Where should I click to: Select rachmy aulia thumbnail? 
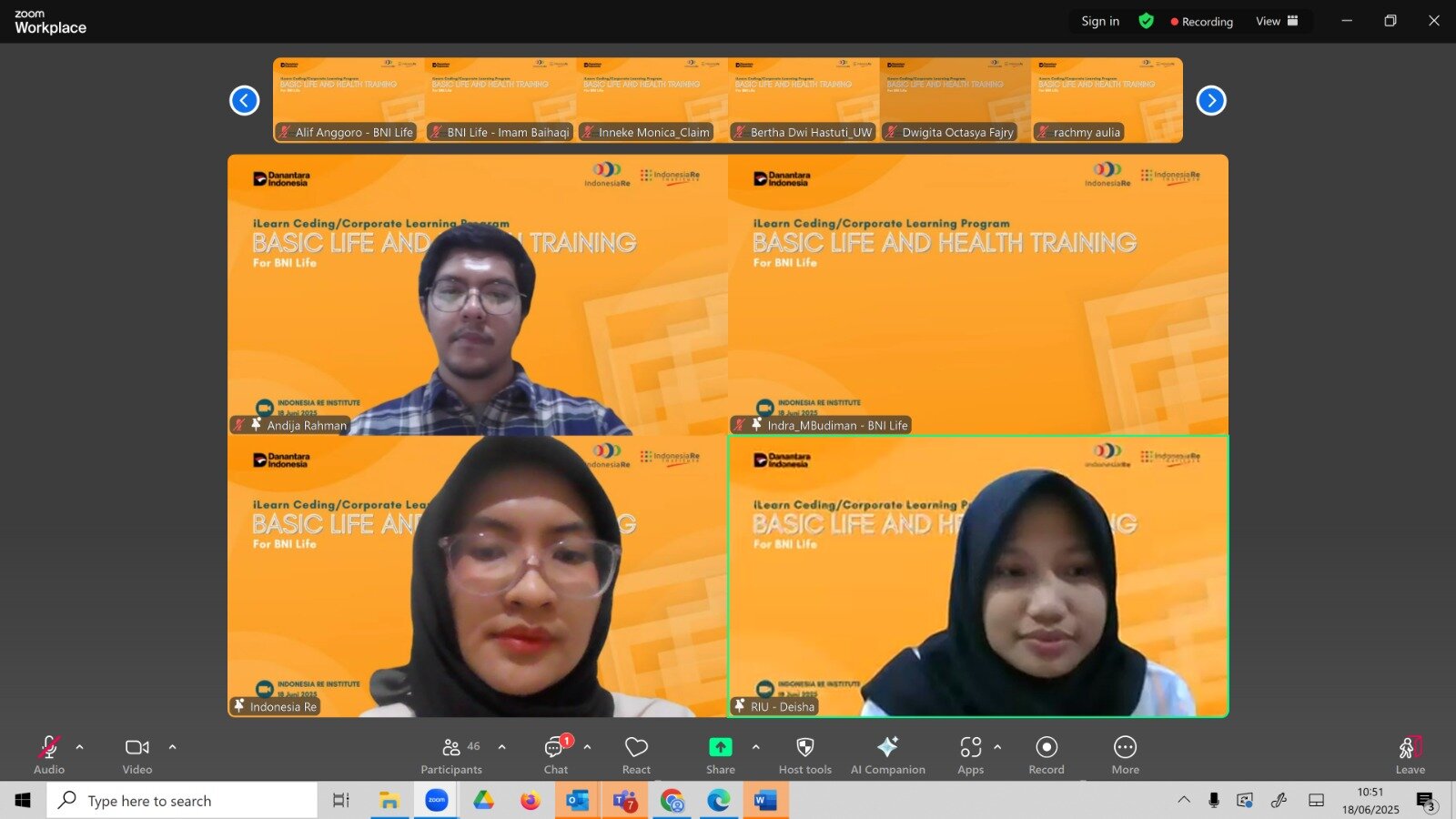tap(1107, 100)
